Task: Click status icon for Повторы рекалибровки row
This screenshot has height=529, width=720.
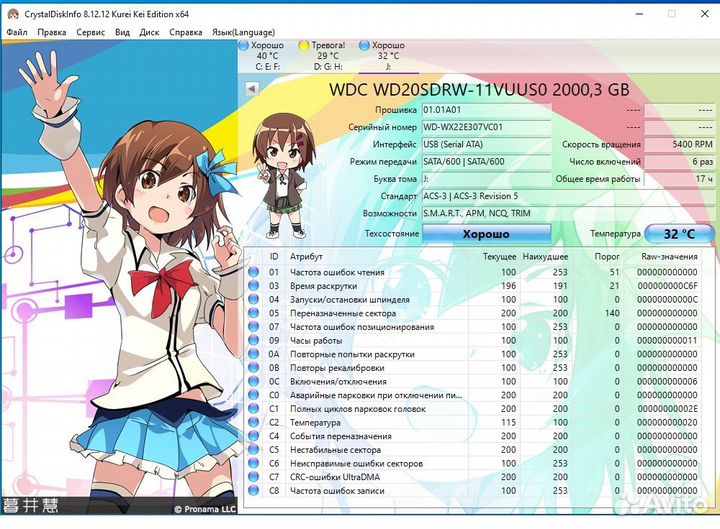Action: [x=253, y=368]
